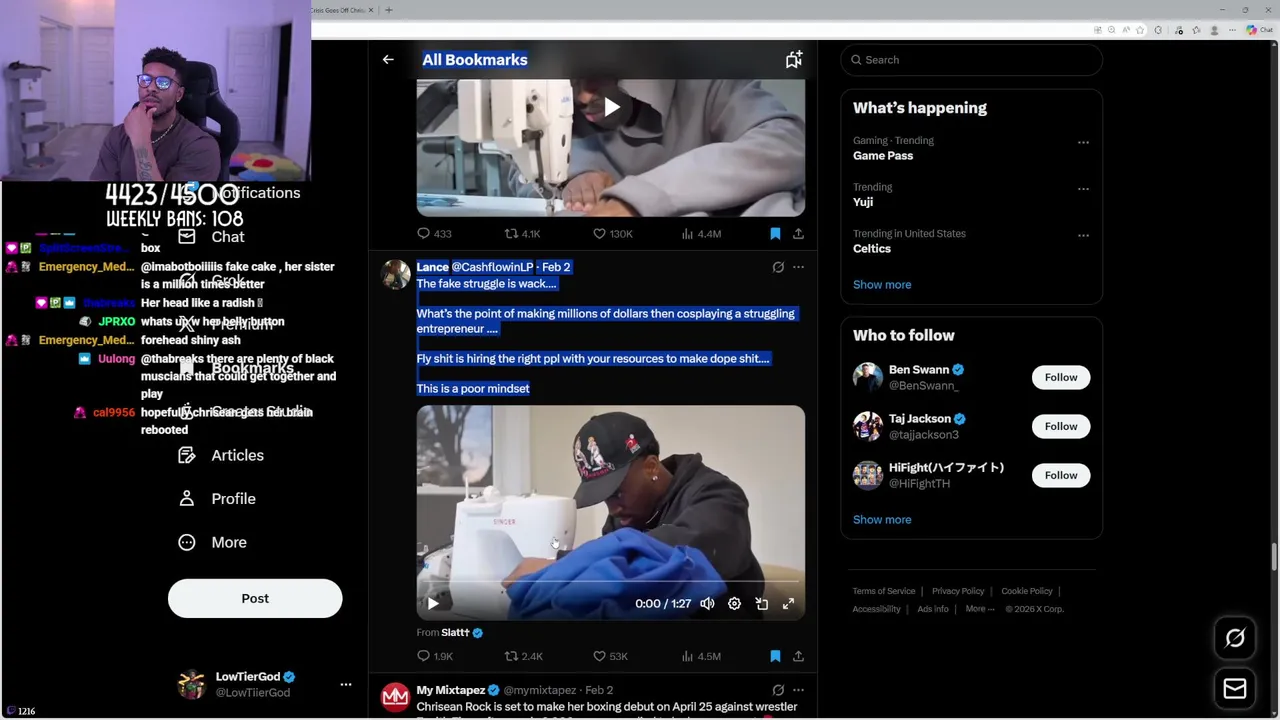Open the floating Messages envelope button

click(1235, 689)
